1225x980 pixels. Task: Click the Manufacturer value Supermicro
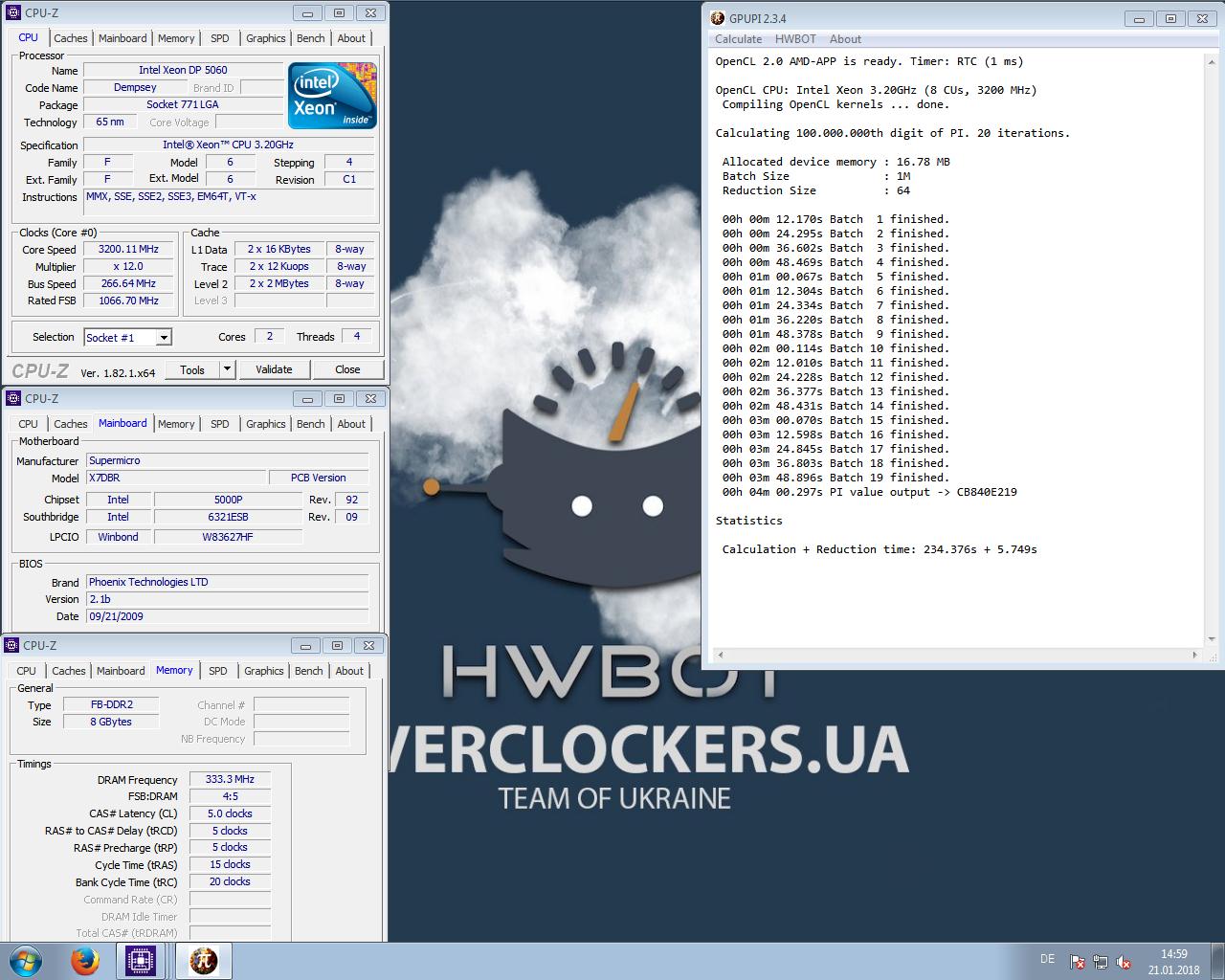pos(228,460)
